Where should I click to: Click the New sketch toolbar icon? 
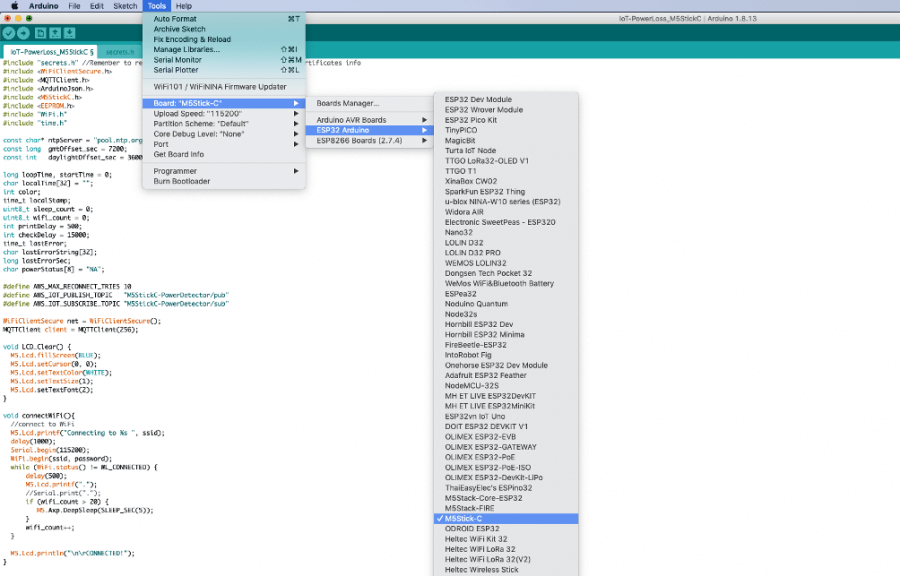[x=40, y=33]
